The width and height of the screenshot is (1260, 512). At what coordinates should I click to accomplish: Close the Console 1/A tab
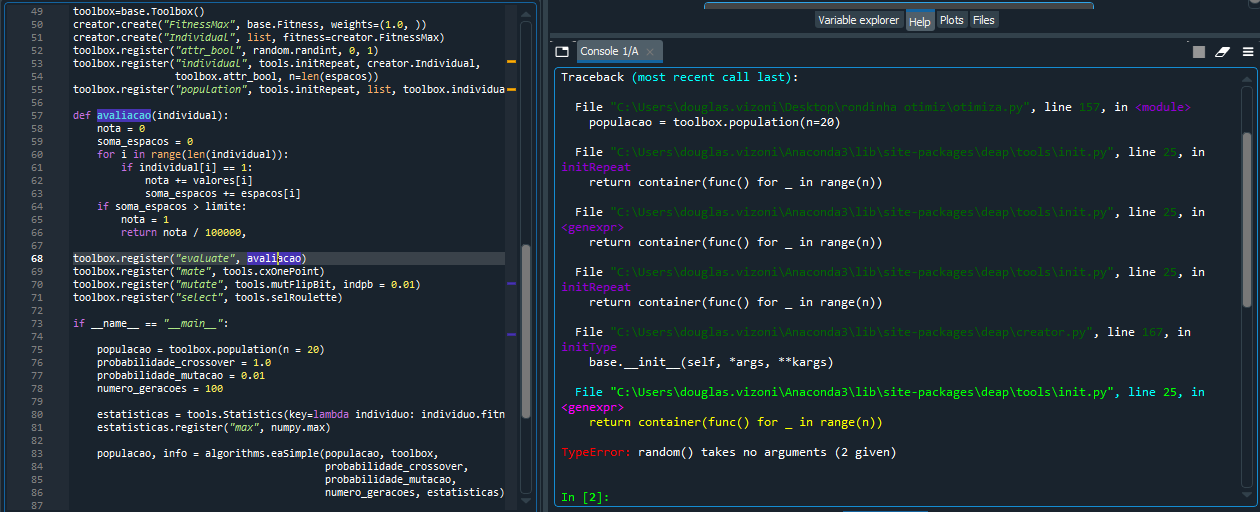click(652, 52)
